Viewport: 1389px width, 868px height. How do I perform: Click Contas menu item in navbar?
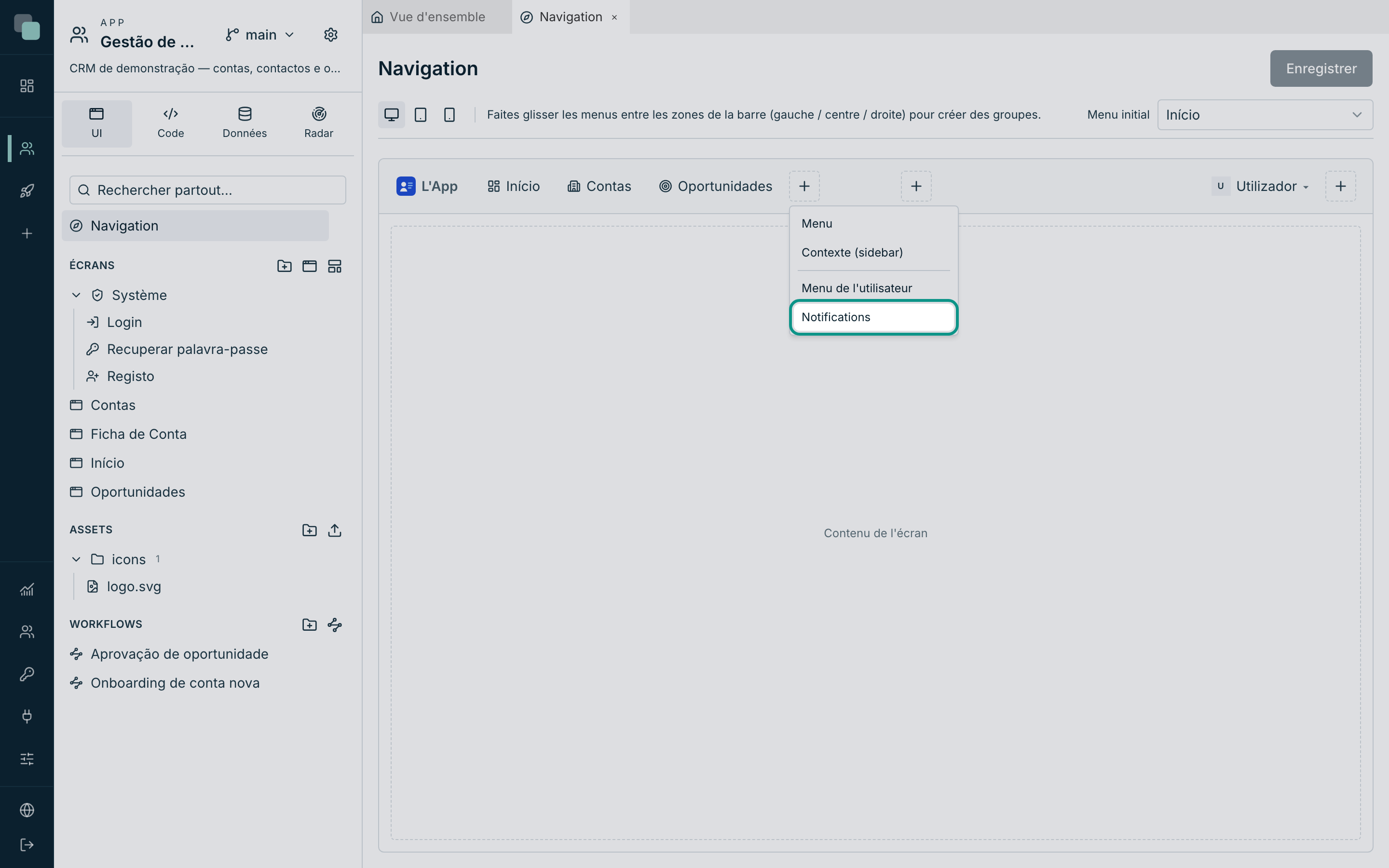tap(599, 186)
